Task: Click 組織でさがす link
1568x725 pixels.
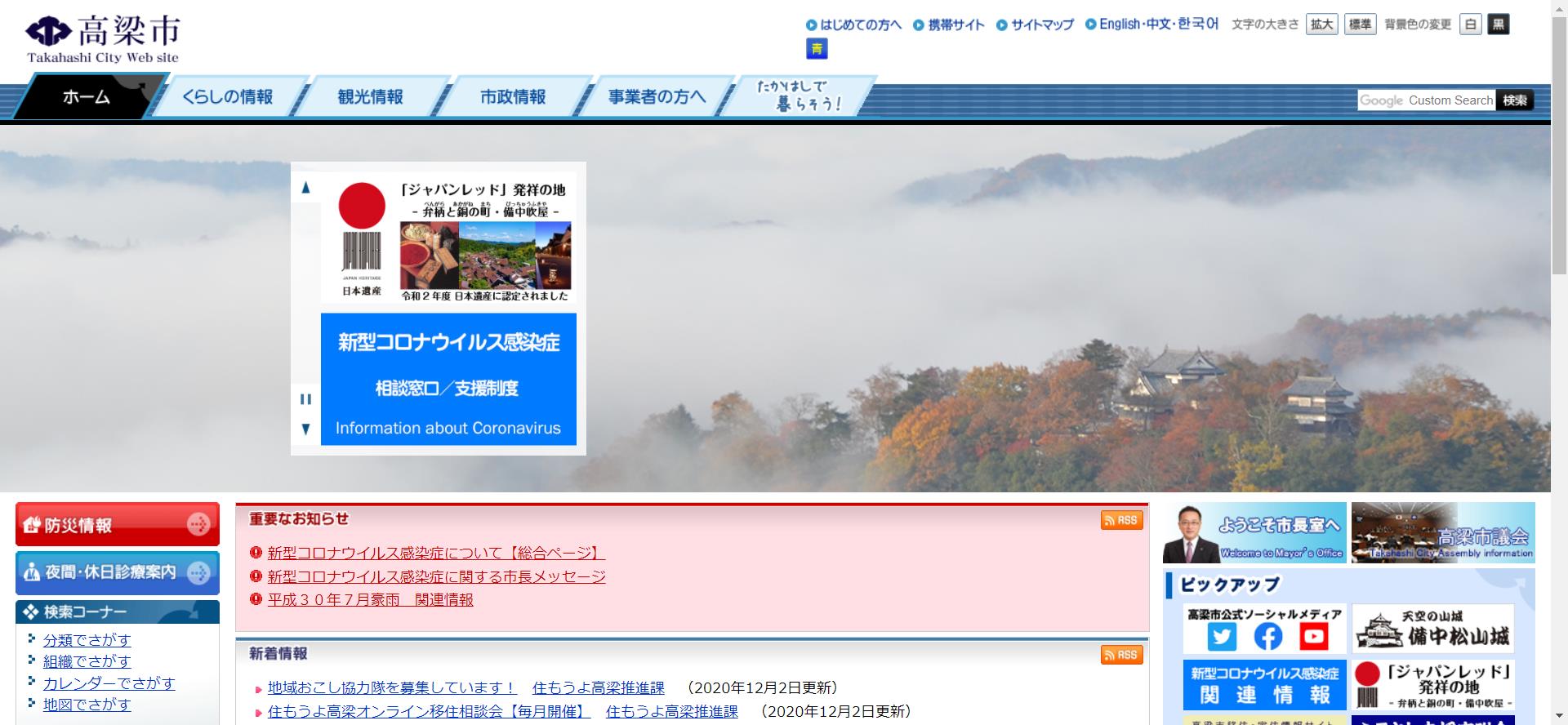Action: 87,661
